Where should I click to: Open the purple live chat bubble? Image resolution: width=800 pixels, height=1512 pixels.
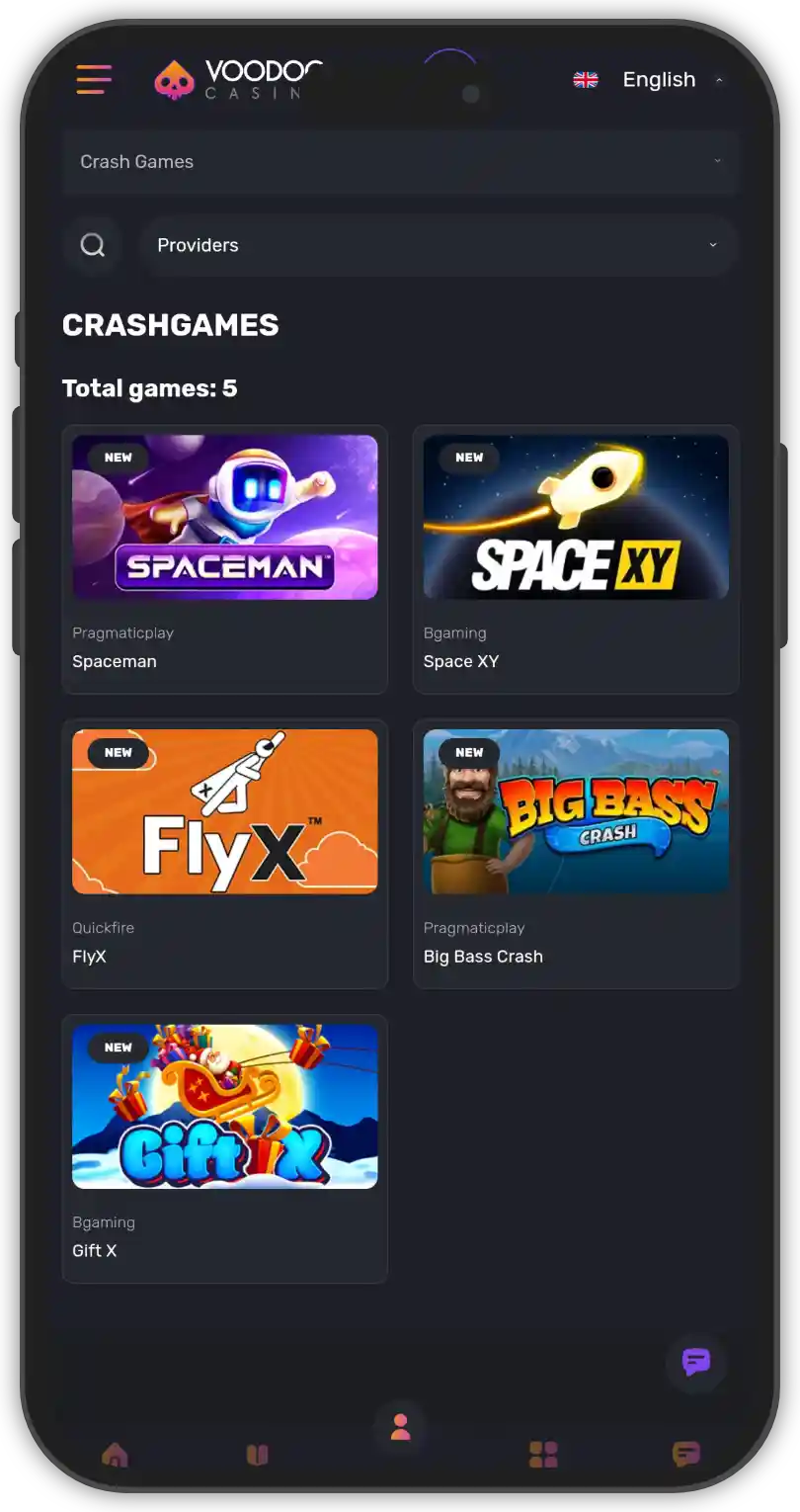coord(696,1362)
